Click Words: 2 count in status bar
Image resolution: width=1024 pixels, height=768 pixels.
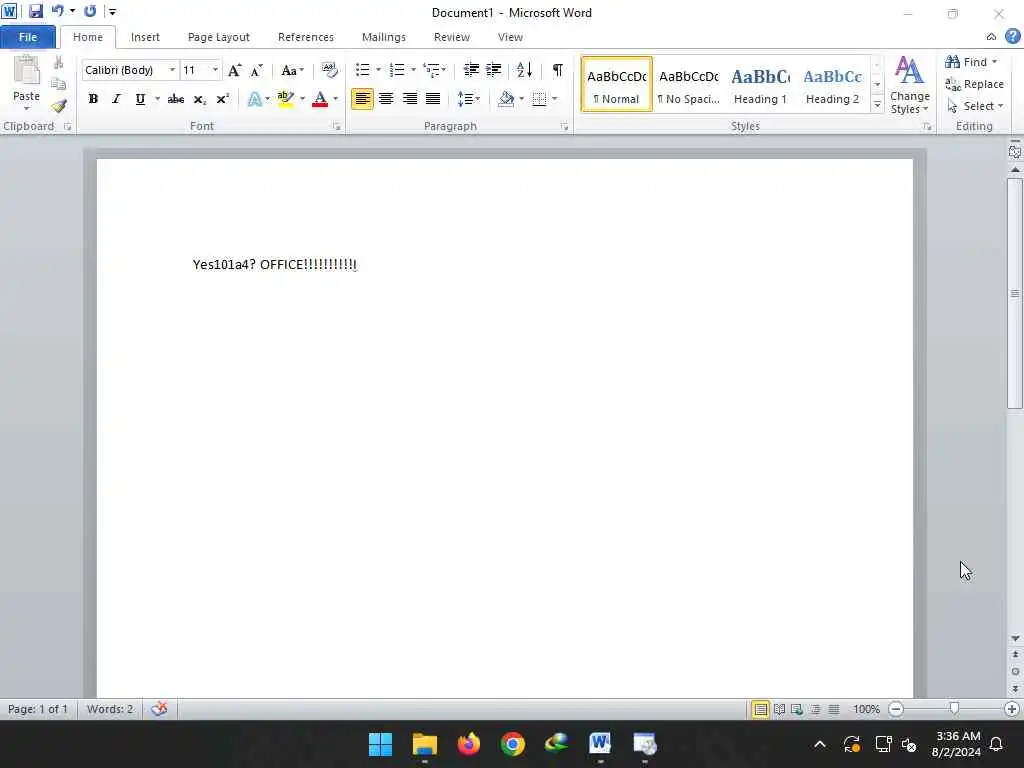click(x=110, y=709)
